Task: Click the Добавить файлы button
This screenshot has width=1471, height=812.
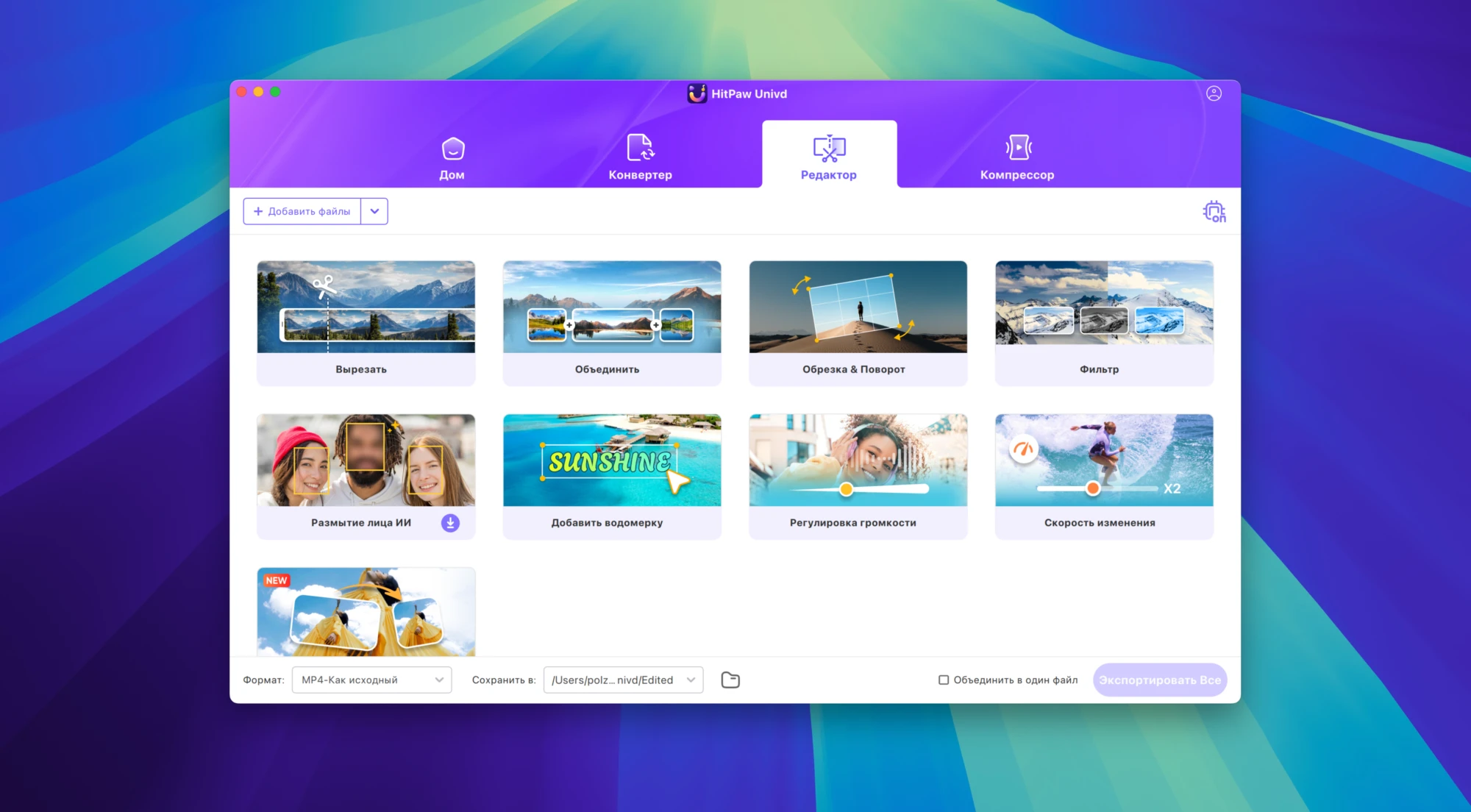Action: pos(302,212)
